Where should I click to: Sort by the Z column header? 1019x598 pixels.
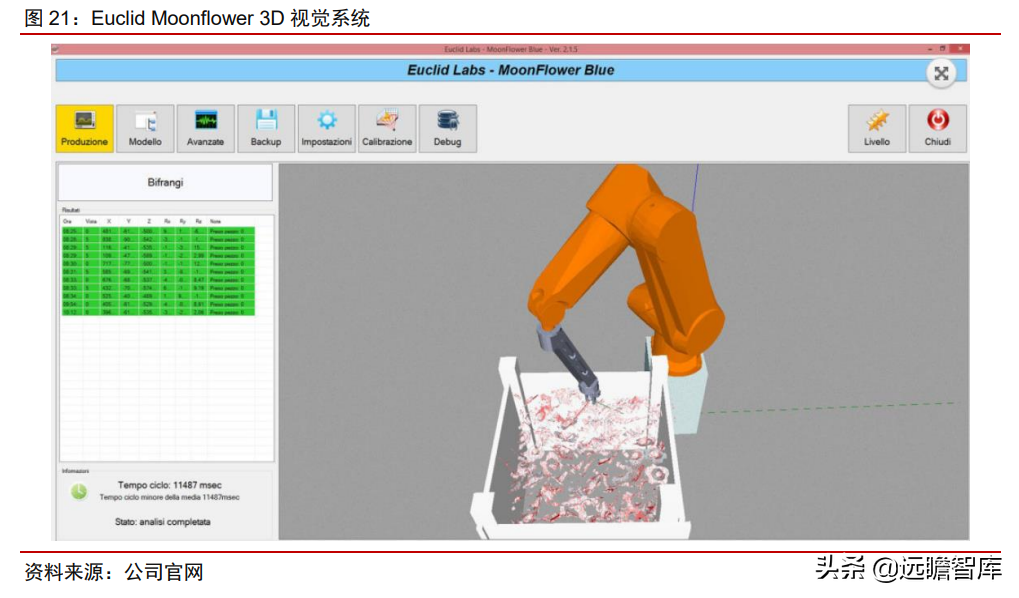click(x=149, y=222)
